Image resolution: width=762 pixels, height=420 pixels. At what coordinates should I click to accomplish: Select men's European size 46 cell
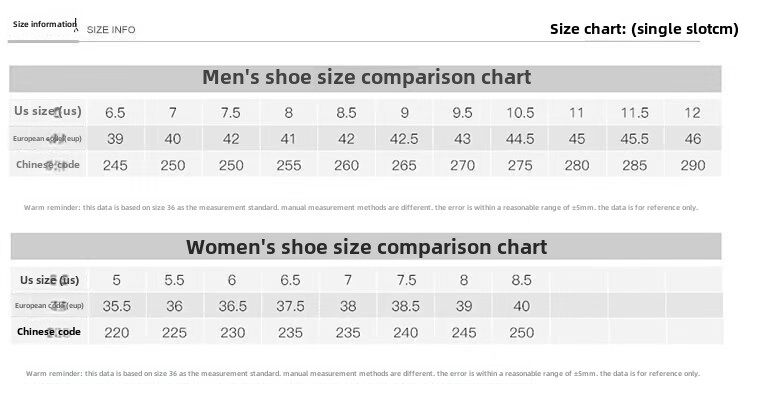point(692,138)
